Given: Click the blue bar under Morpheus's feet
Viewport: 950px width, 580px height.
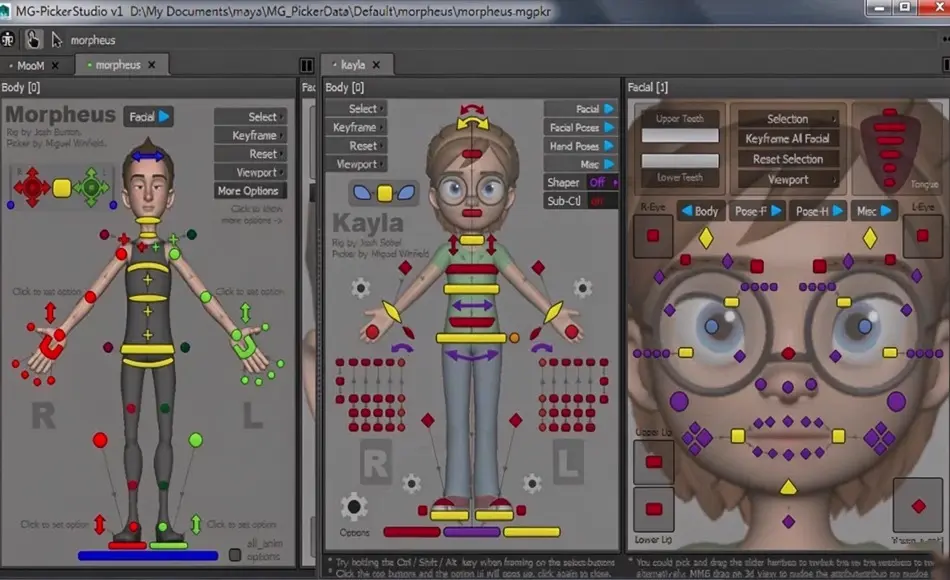Looking at the screenshot, I should click(148, 555).
